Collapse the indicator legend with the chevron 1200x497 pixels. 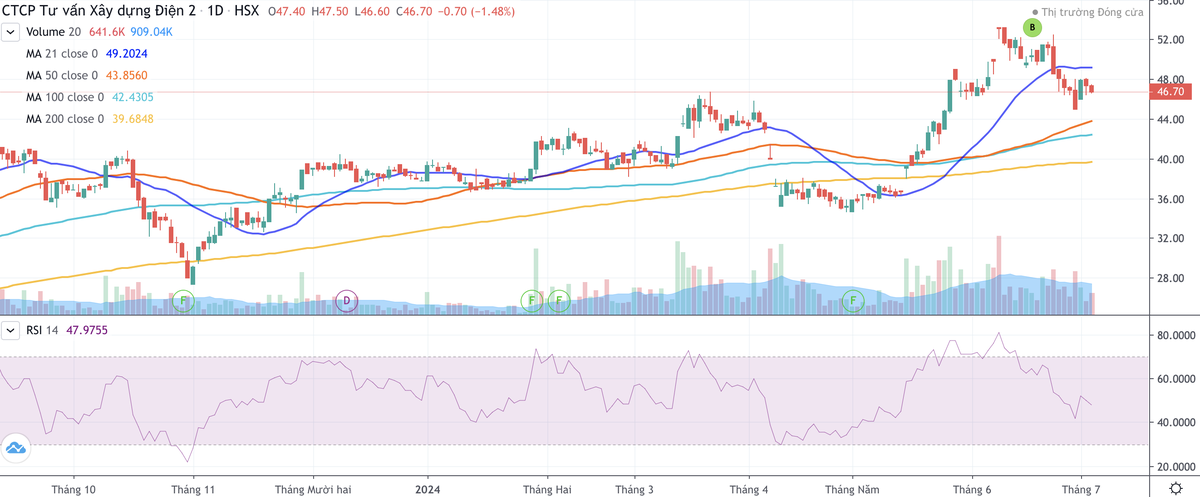point(11,32)
